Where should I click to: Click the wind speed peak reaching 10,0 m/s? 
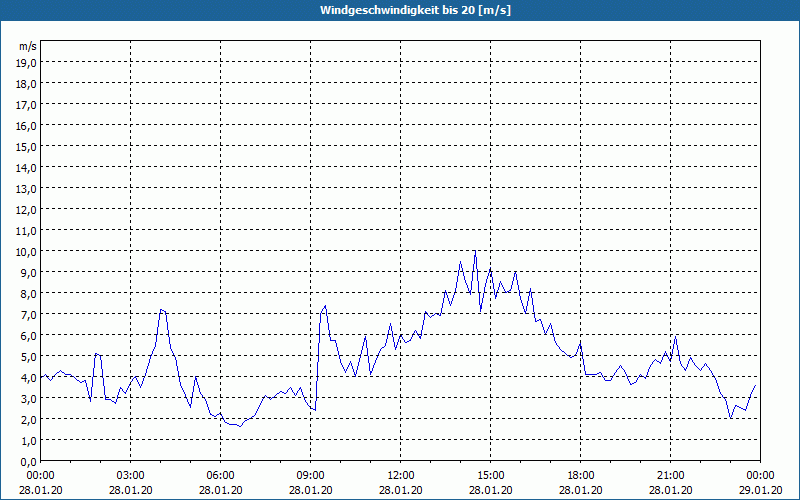475,252
